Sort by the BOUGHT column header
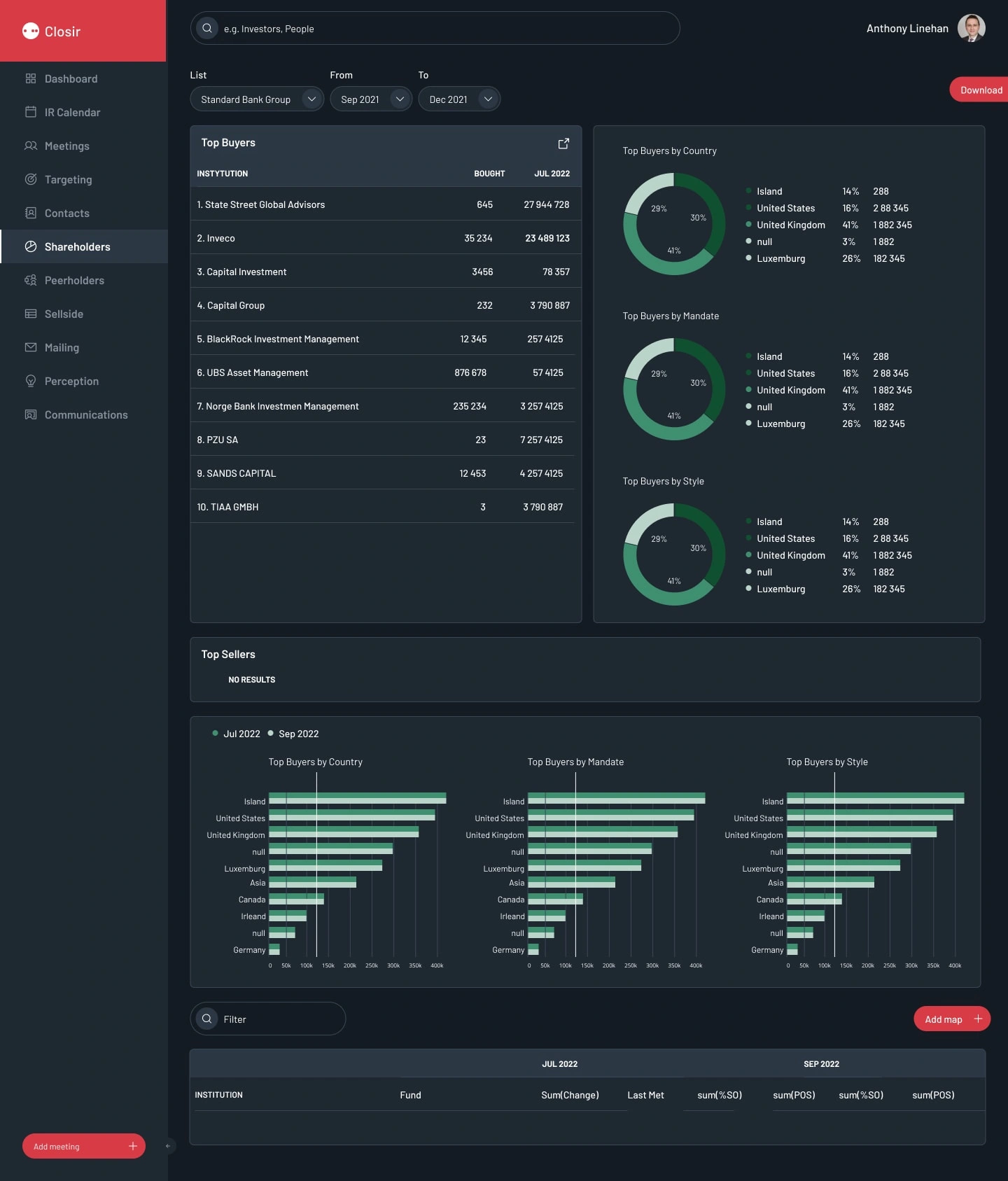 (489, 174)
